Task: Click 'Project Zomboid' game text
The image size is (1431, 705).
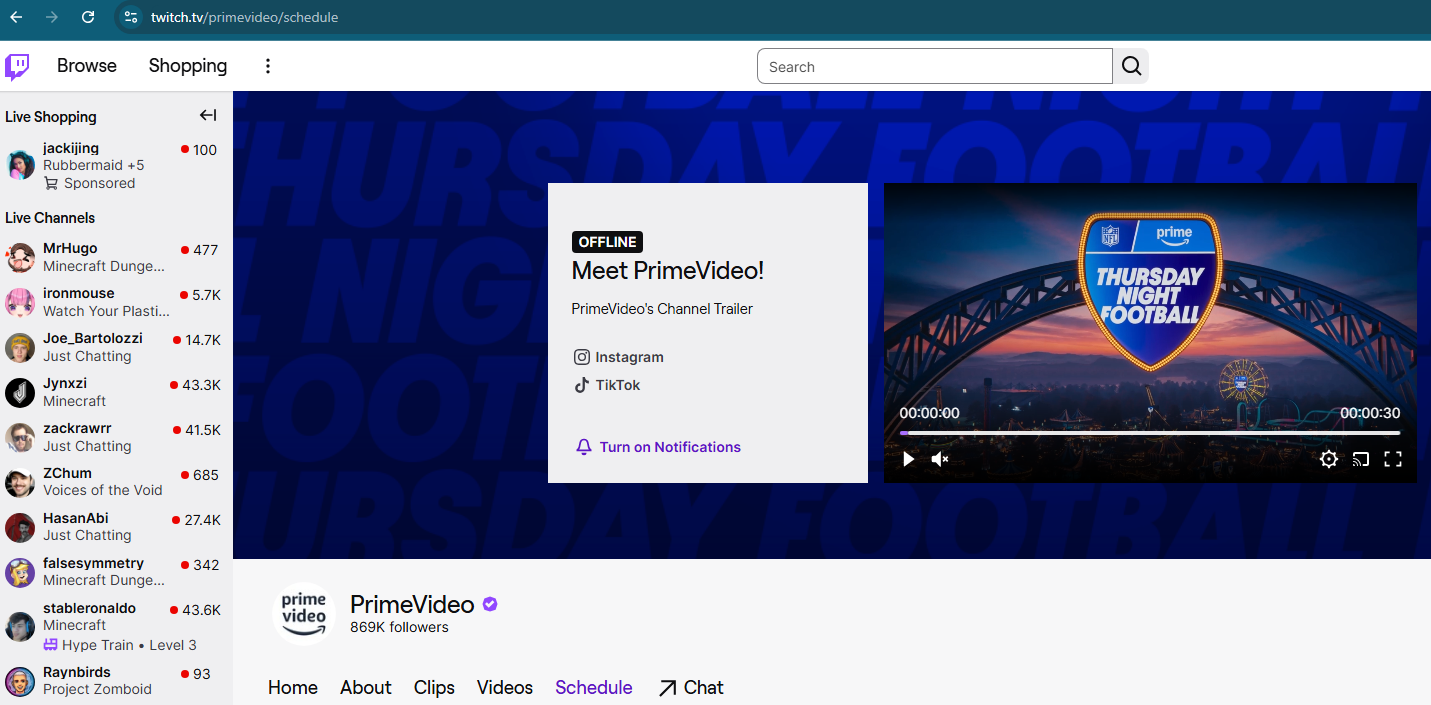Action: click(97, 689)
